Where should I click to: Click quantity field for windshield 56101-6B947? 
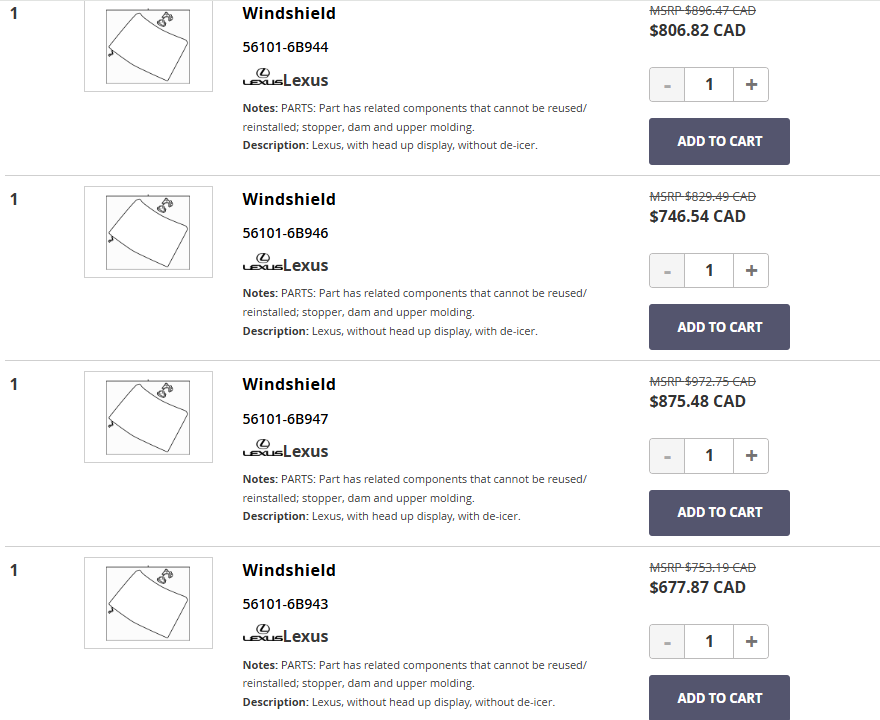tap(709, 456)
